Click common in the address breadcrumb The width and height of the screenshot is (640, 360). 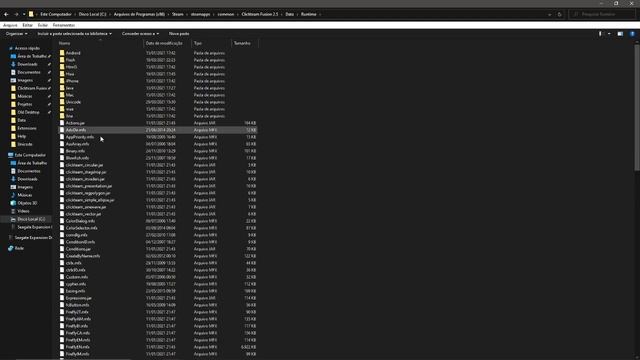tap(226, 14)
